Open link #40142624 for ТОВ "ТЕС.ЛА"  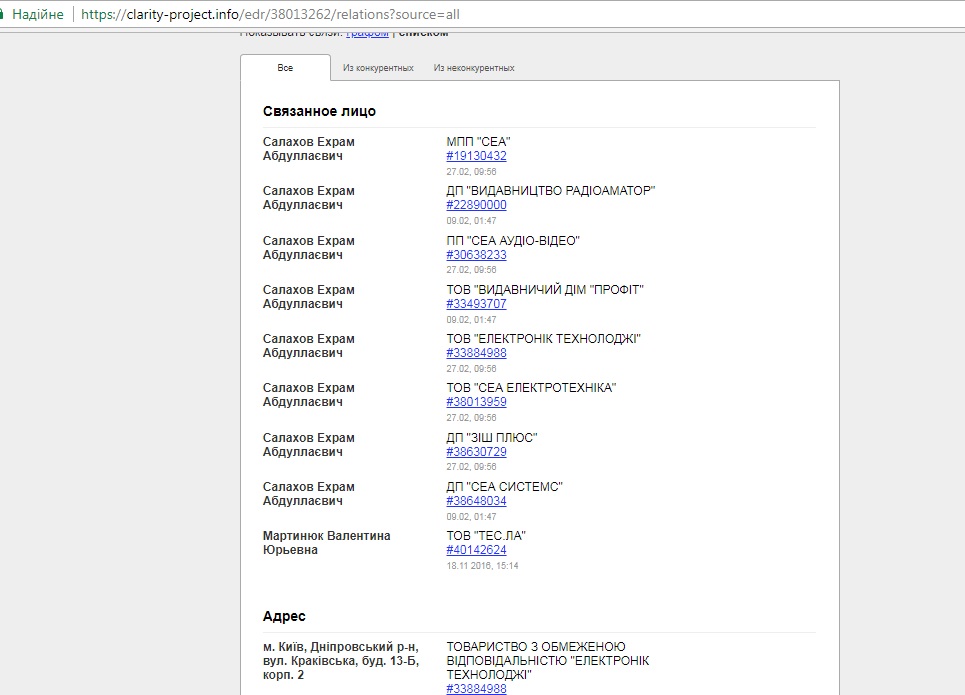coord(476,550)
